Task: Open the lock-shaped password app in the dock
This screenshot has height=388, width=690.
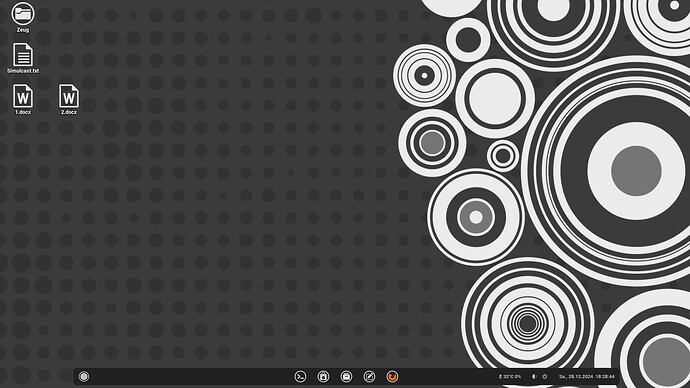Action: point(323,377)
